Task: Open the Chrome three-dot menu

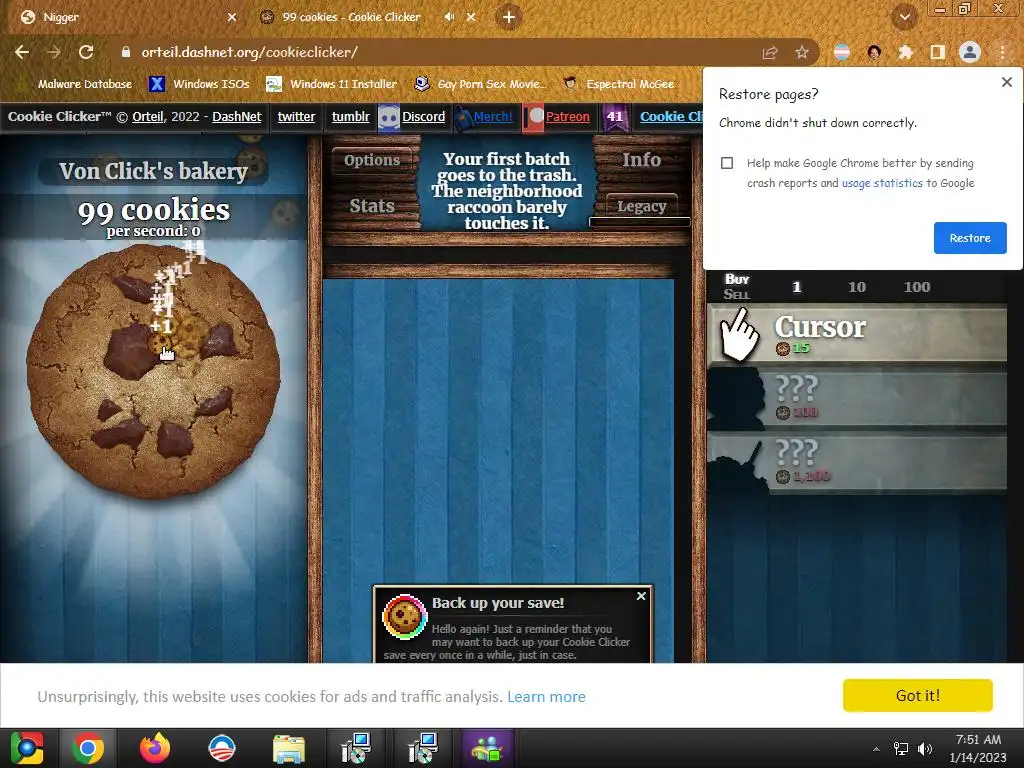Action: coord(1002,52)
